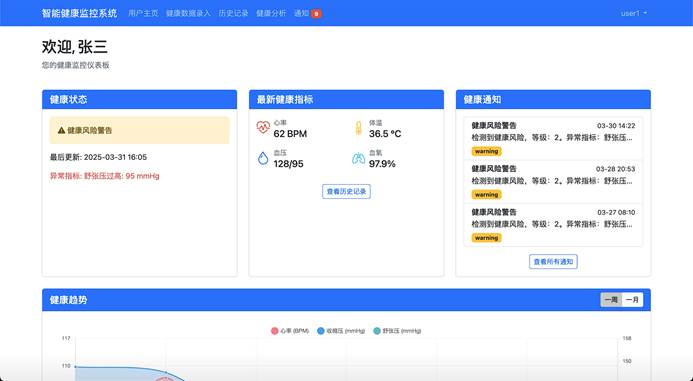The height and width of the screenshot is (381, 693).
Task: Click the 智能健康监控系统 brand title
Action: 80,13
